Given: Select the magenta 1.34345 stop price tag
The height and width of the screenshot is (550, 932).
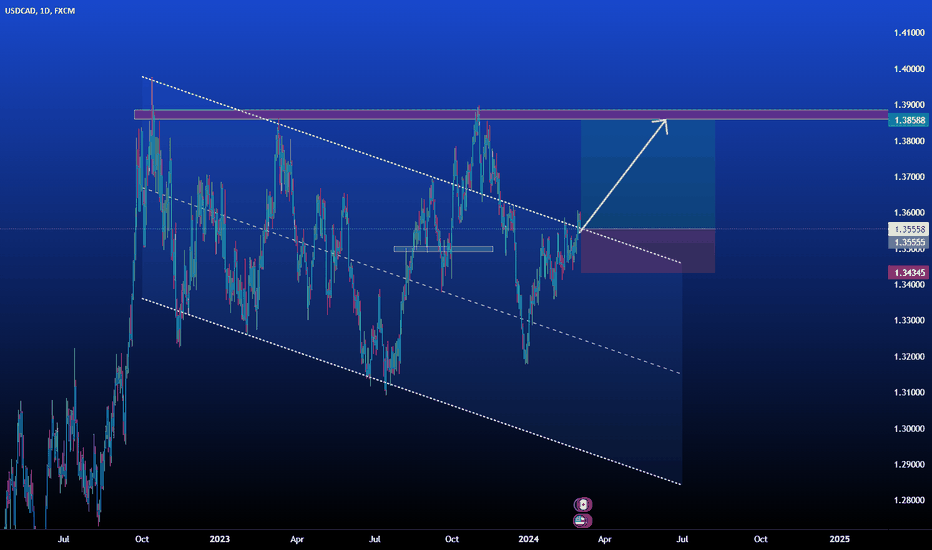Looking at the screenshot, I should tap(908, 273).
